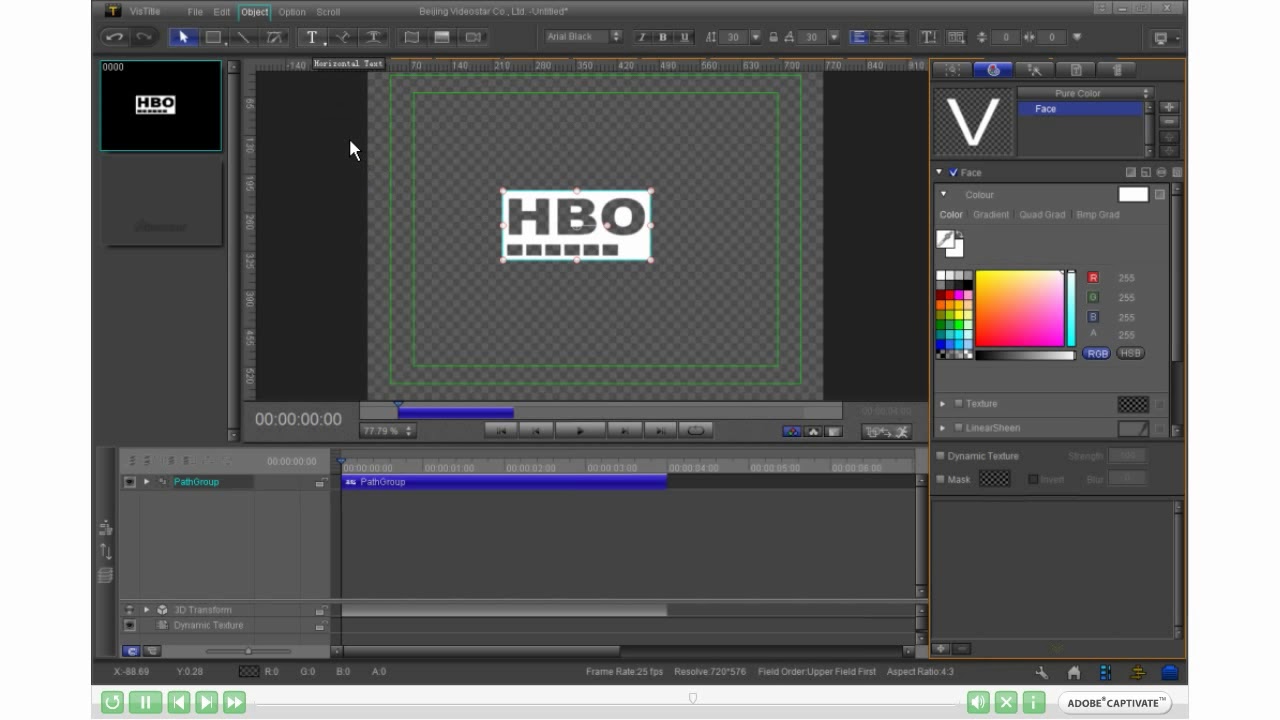Enable the Mask checkbox
Screen dimensions: 1280x720
click(940, 479)
